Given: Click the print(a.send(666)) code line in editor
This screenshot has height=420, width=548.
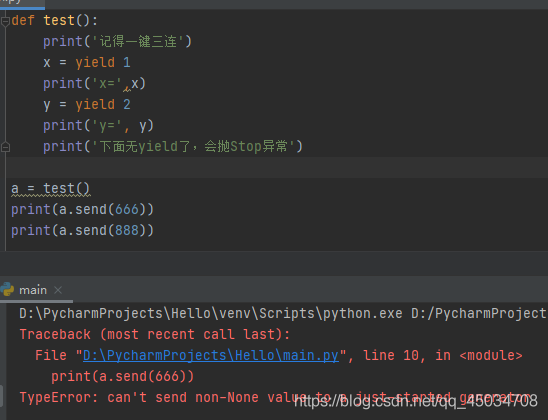Looking at the screenshot, I should [x=82, y=209].
